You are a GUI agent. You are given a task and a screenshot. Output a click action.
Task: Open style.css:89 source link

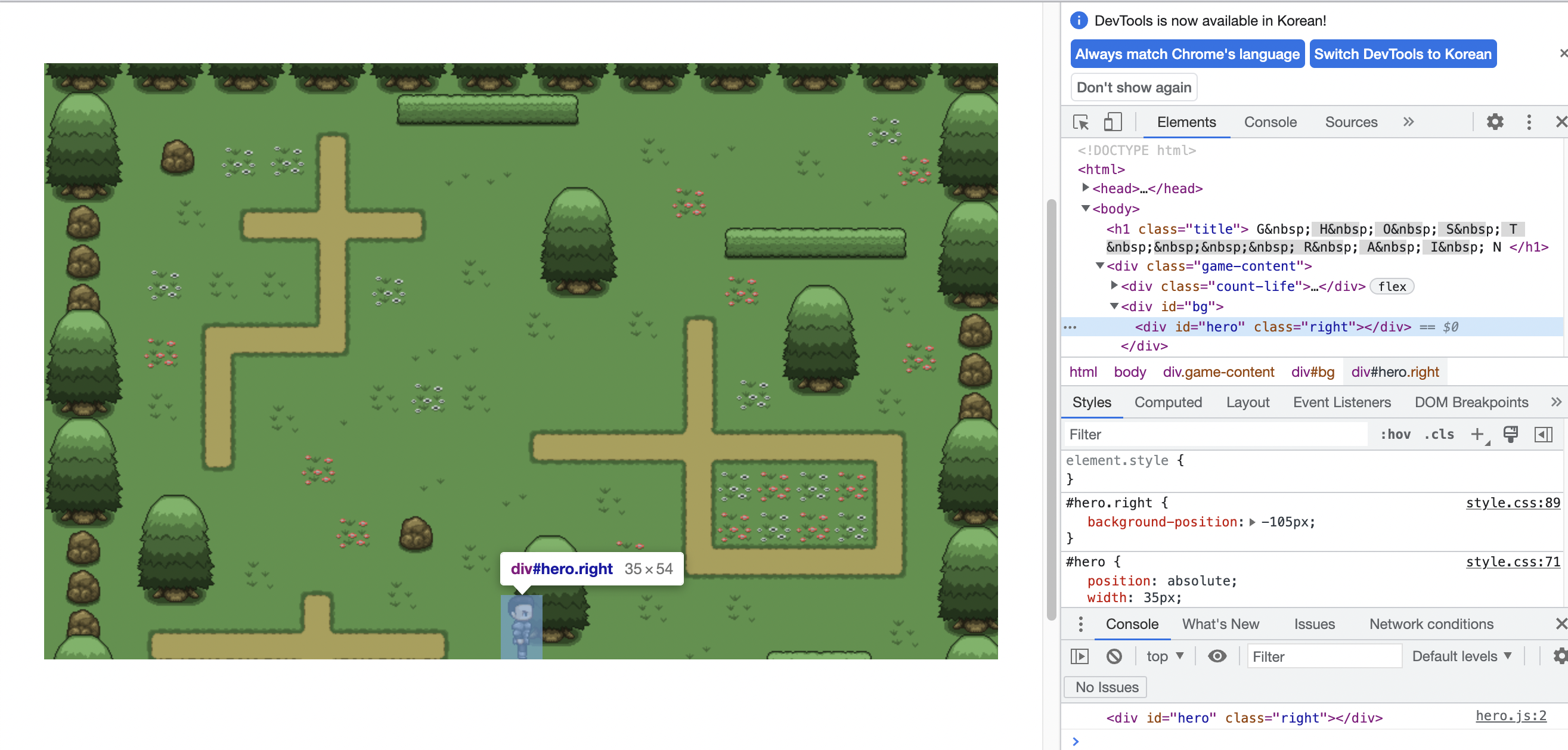point(1513,503)
